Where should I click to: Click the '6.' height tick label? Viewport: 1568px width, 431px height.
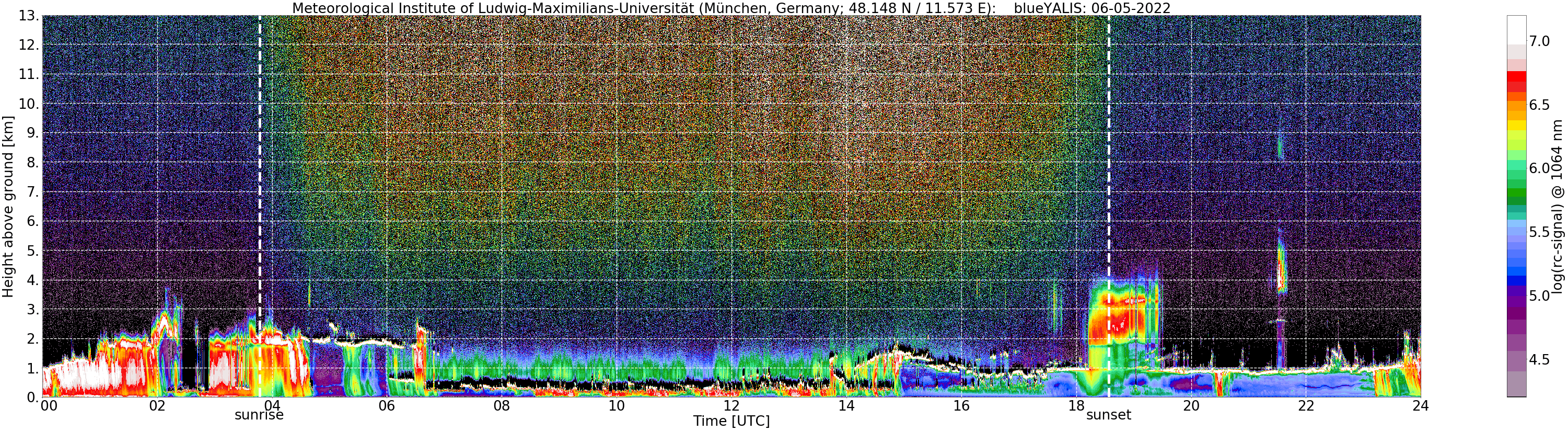click(x=33, y=221)
